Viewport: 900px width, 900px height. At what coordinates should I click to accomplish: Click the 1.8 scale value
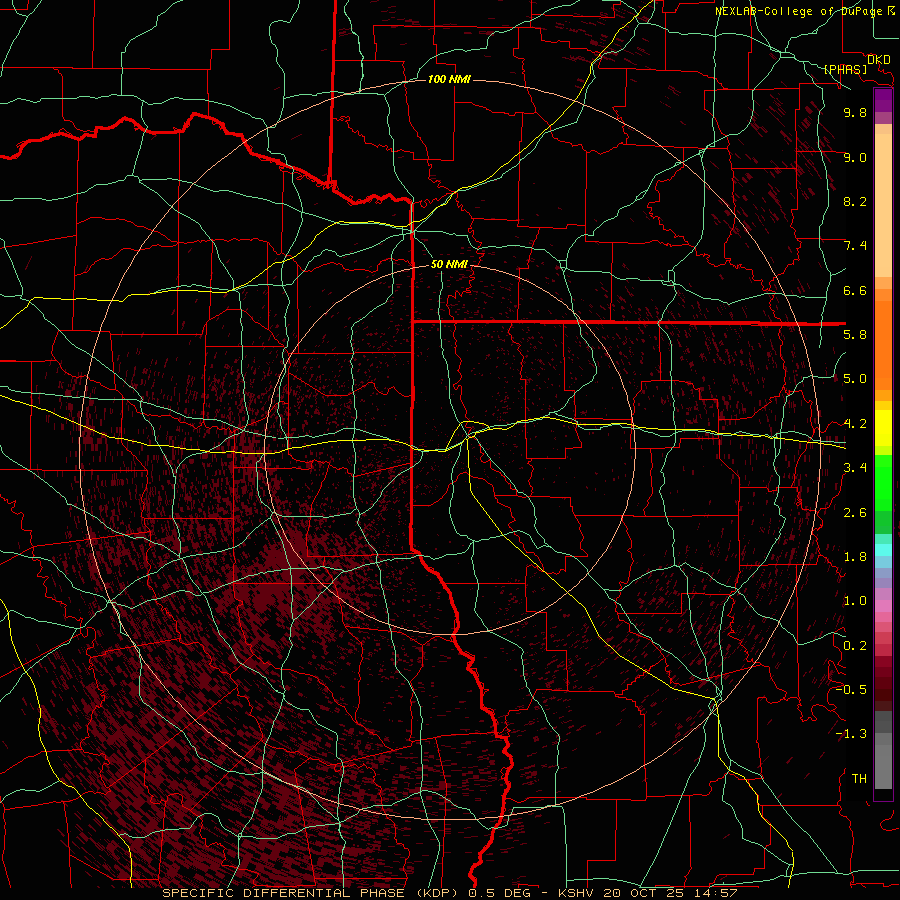point(855,557)
